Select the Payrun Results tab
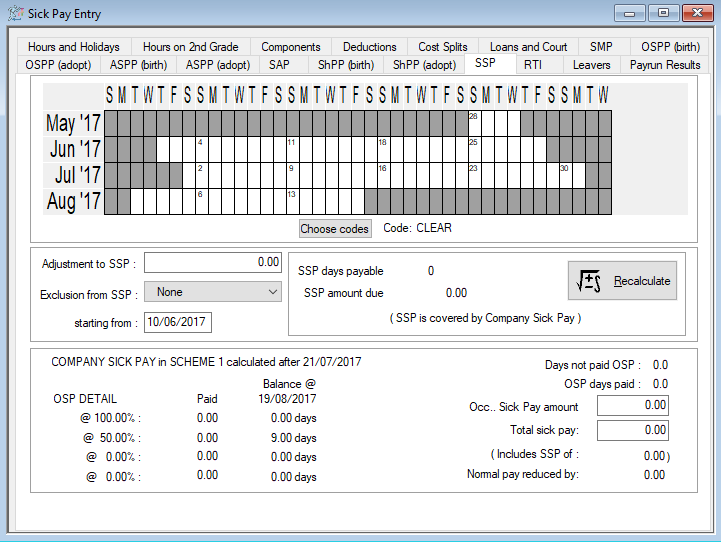Viewport: 721px width, 542px height. [x=664, y=65]
